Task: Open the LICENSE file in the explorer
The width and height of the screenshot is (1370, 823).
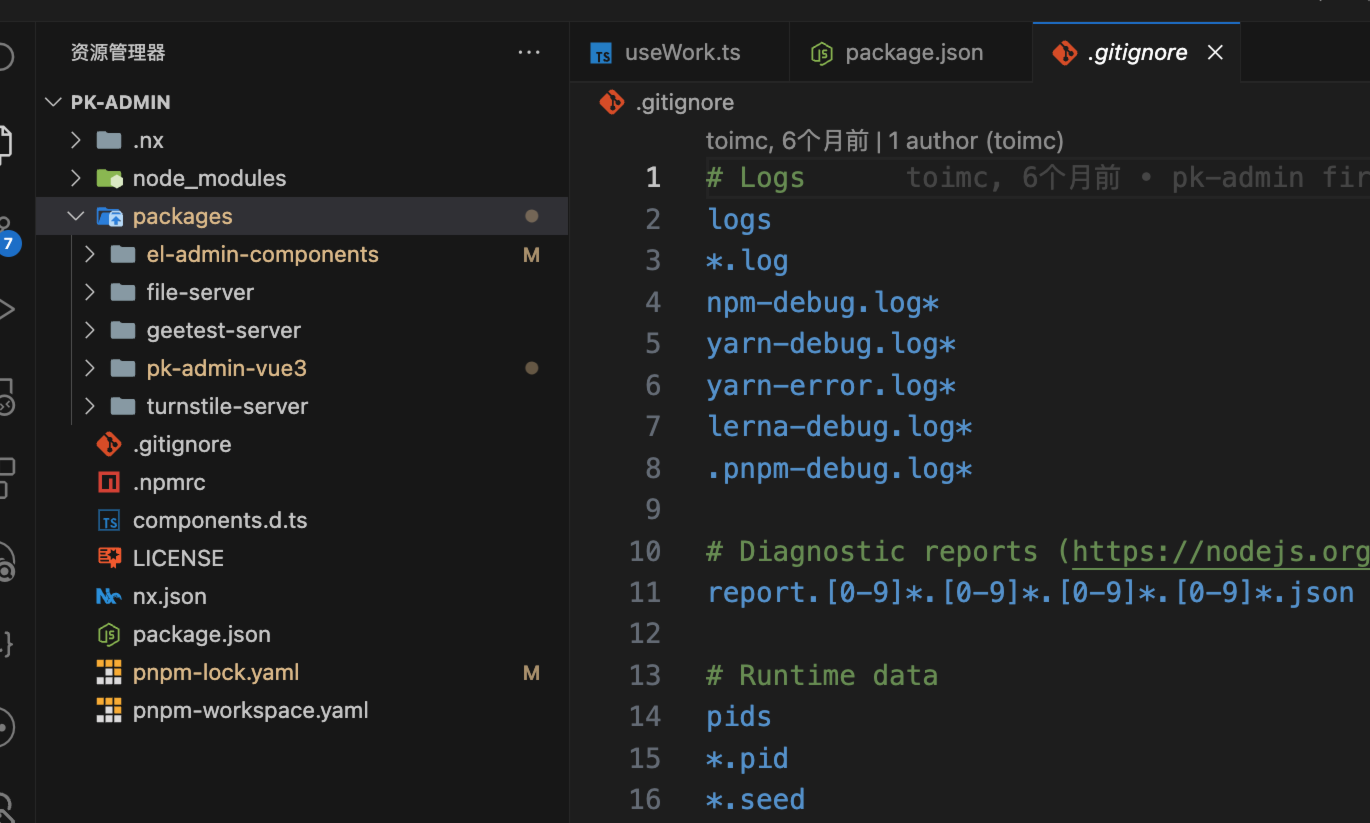Action: click(x=177, y=558)
